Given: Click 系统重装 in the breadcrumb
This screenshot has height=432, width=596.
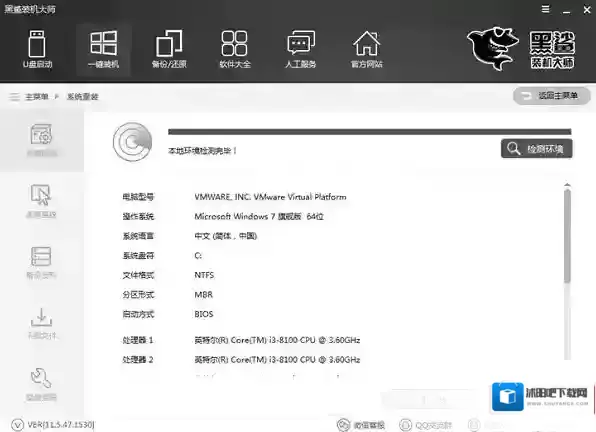Looking at the screenshot, I should click(82, 97).
